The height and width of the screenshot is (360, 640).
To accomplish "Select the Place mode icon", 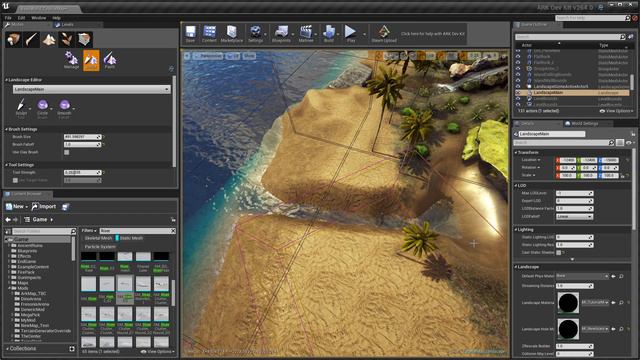I will (x=13, y=40).
